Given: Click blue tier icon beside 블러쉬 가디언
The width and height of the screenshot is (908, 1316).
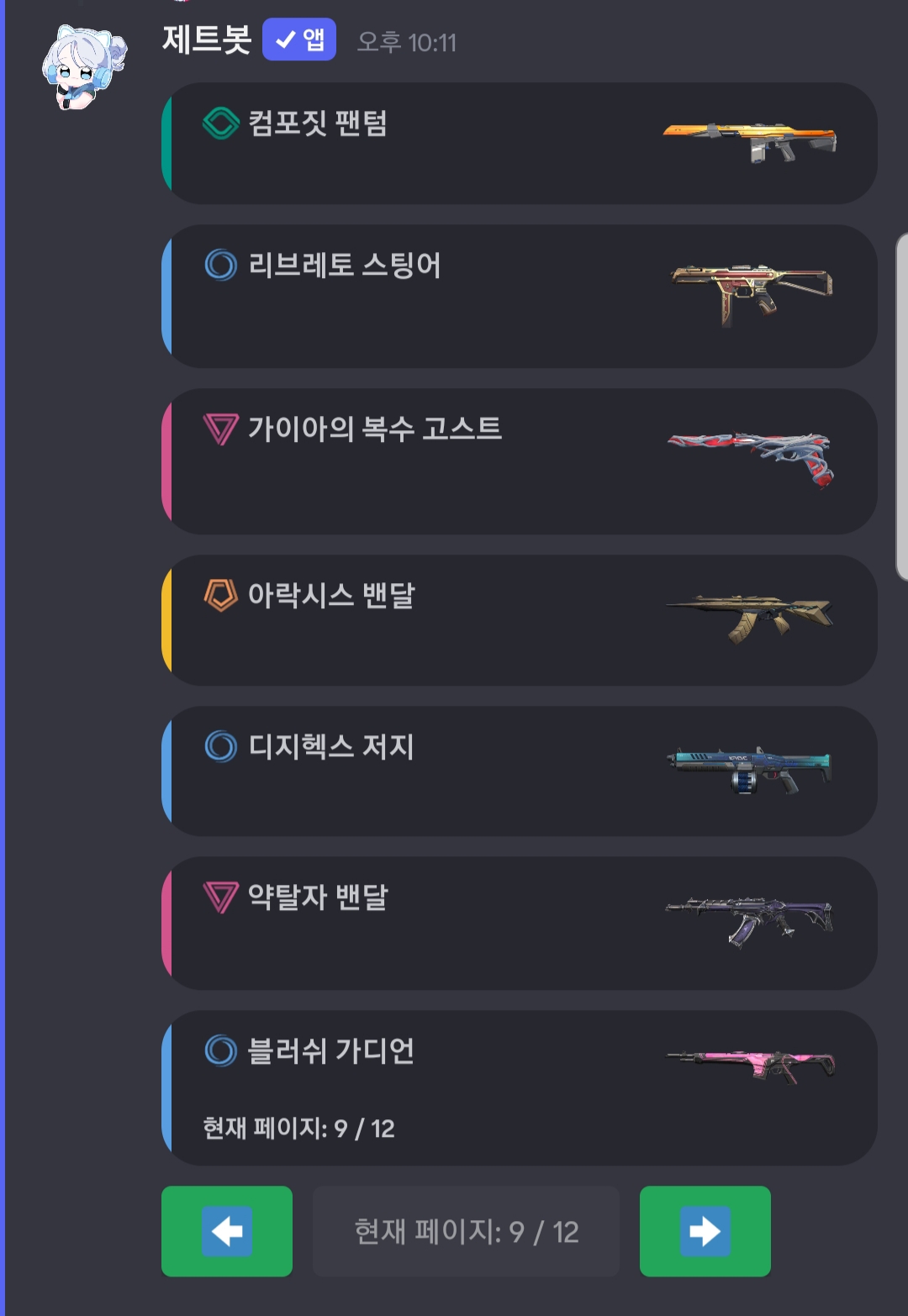Looking at the screenshot, I should (221, 1050).
